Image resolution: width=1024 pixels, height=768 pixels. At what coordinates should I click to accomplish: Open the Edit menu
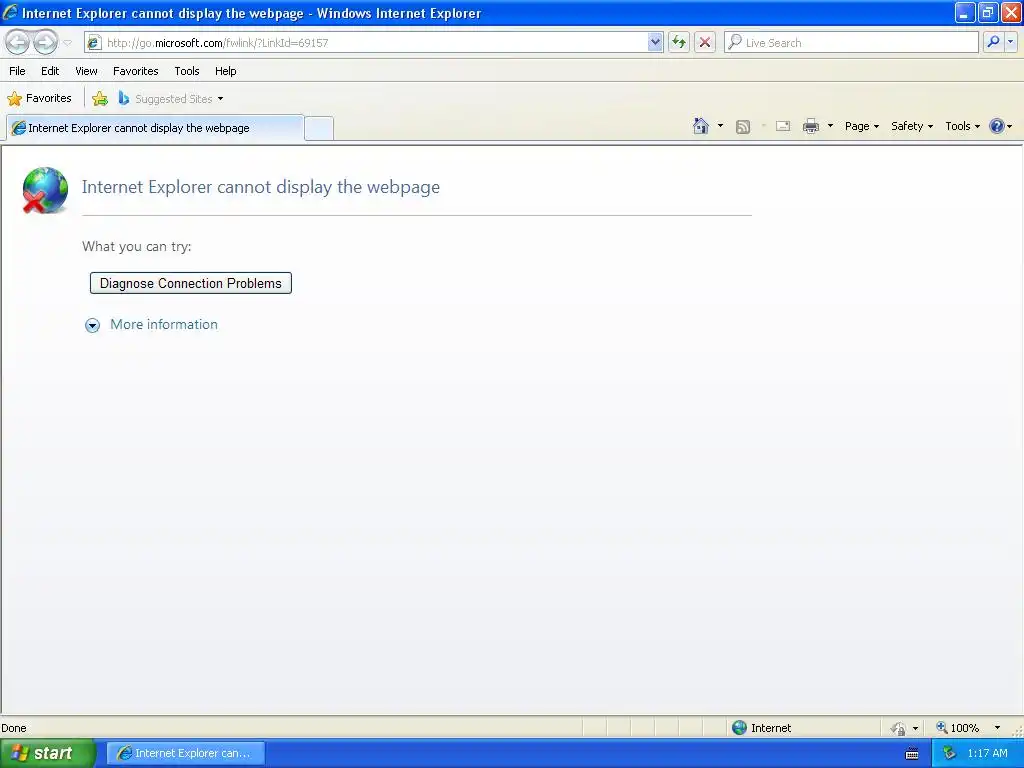[x=50, y=71]
